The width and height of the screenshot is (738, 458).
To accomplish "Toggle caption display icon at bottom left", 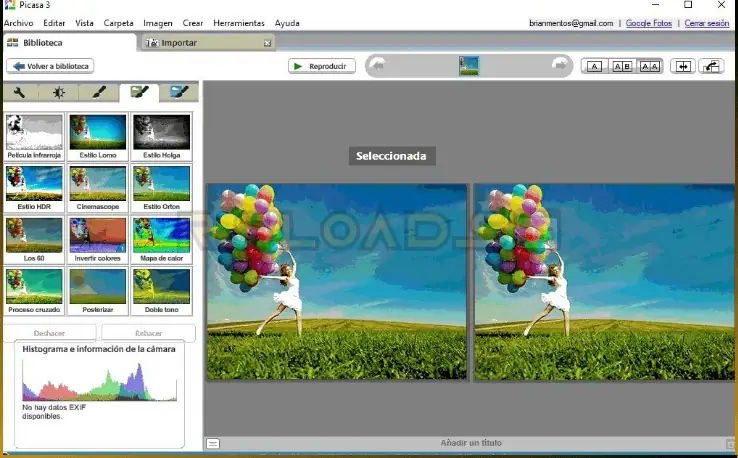I will (213, 443).
